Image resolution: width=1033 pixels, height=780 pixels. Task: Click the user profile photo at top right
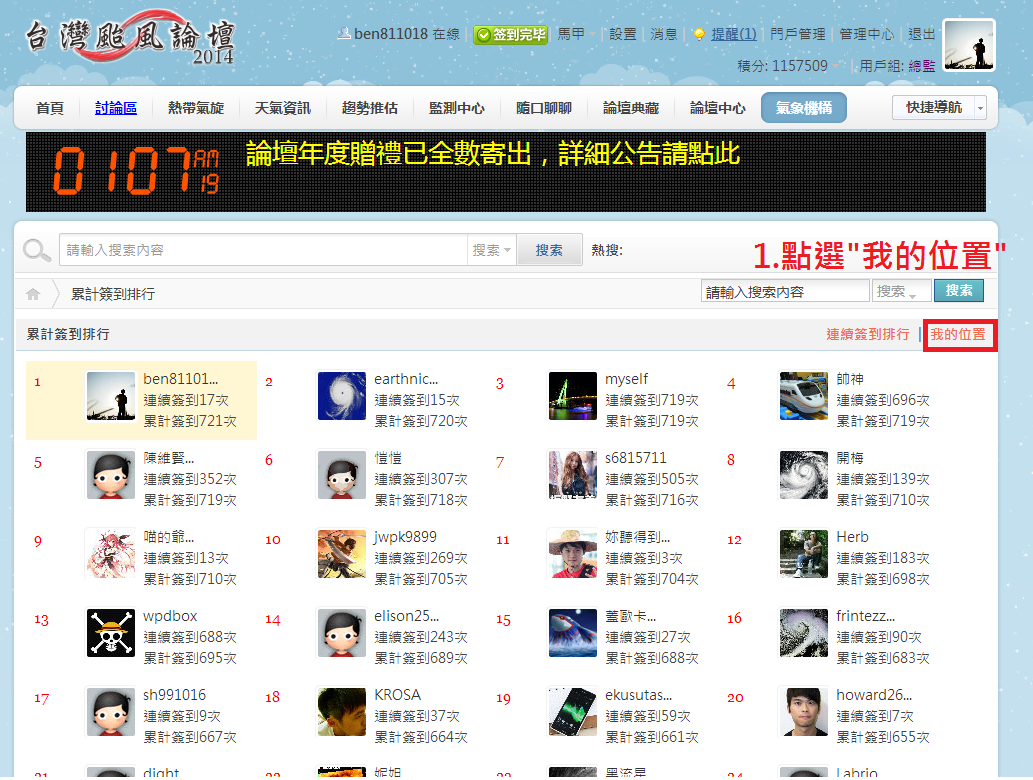click(x=968, y=45)
